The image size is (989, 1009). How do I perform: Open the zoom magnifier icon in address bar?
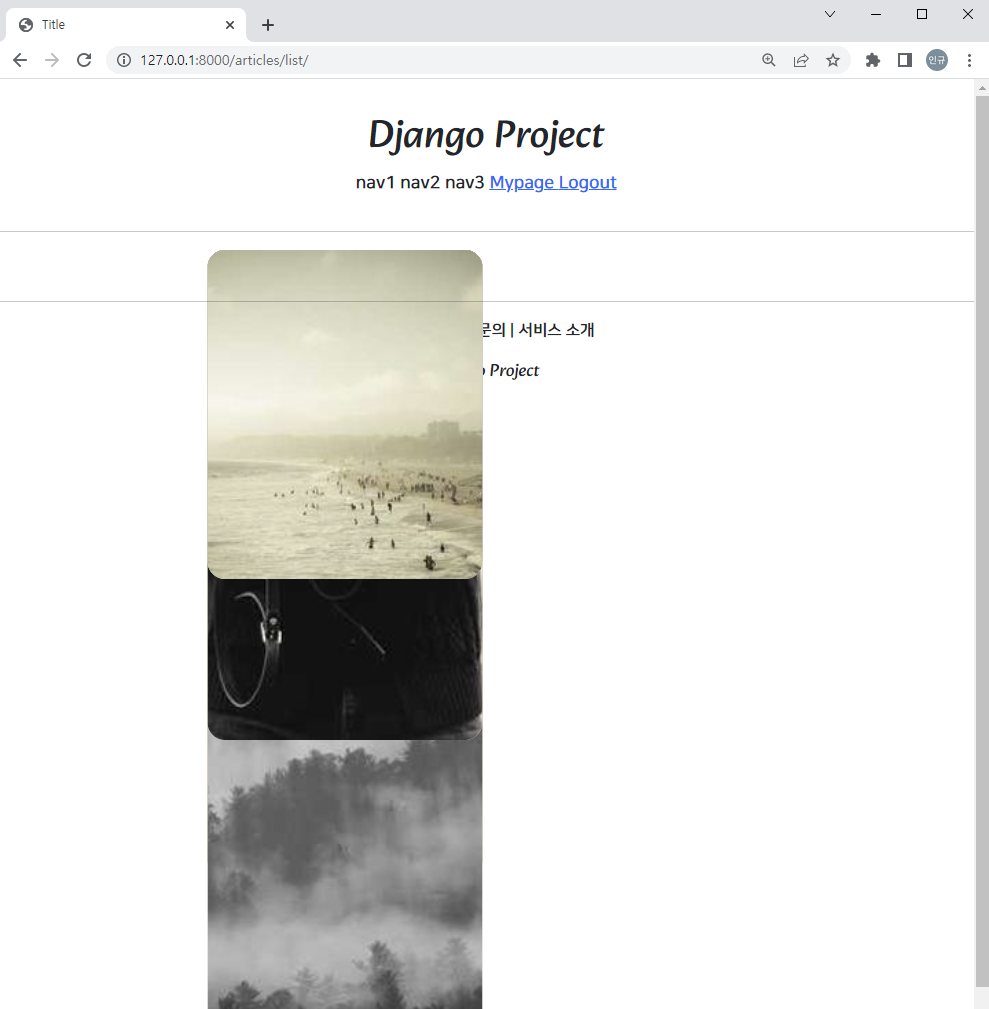coord(768,60)
